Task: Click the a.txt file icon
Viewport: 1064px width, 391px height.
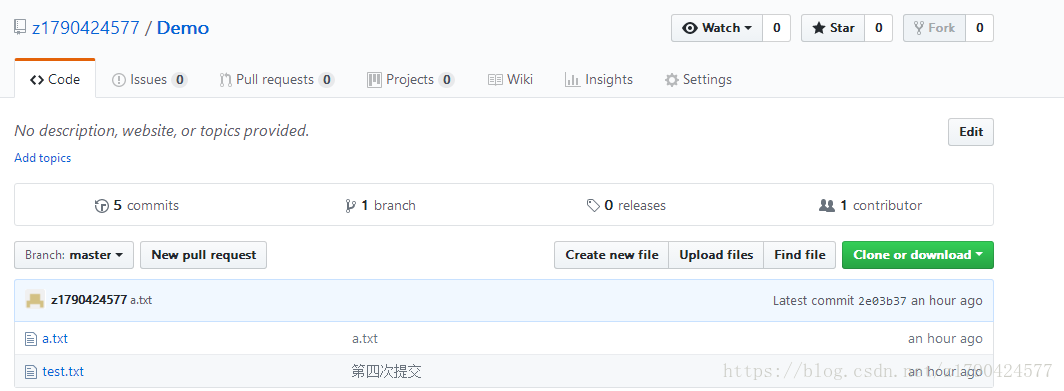Action: (x=31, y=339)
